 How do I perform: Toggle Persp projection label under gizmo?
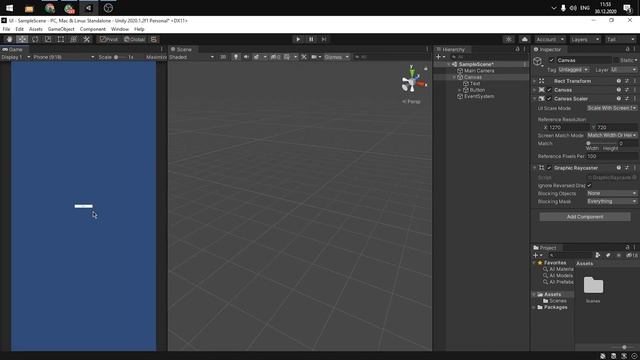[x=411, y=102]
